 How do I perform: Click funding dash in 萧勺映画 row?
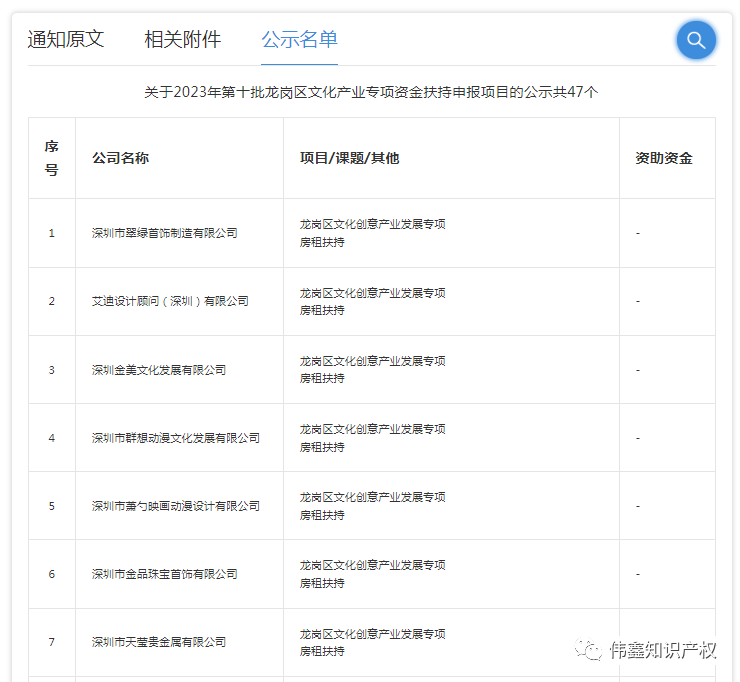pyautogui.click(x=638, y=506)
